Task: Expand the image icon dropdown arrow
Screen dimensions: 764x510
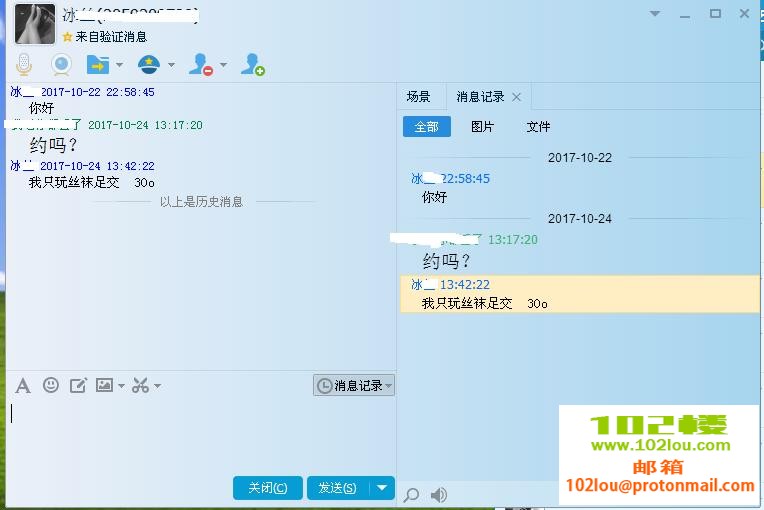Action: (x=121, y=386)
